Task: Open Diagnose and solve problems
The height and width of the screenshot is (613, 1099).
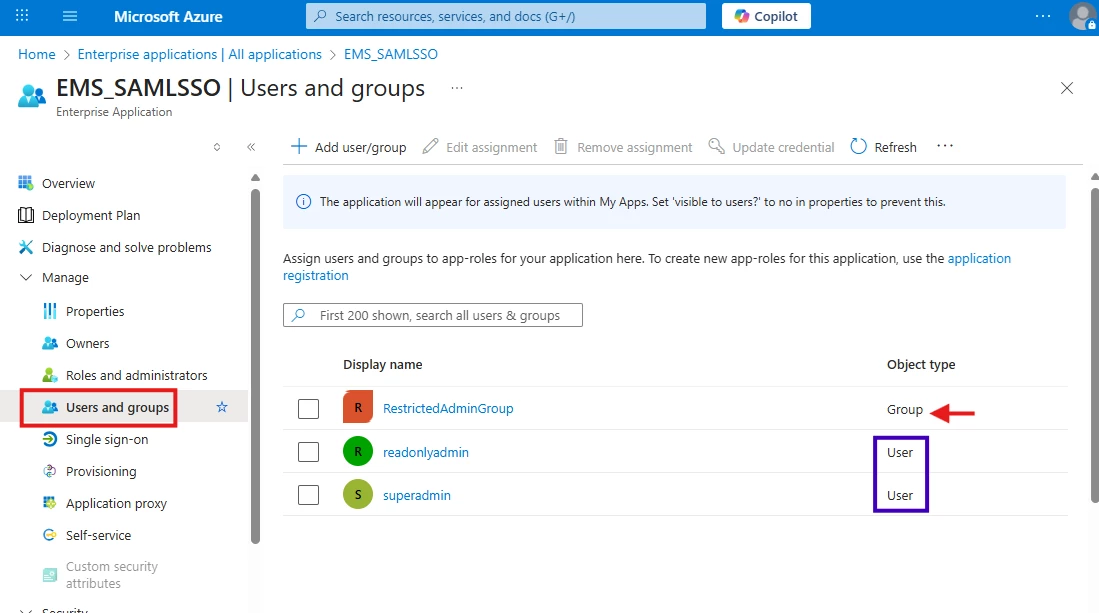Action: point(126,247)
